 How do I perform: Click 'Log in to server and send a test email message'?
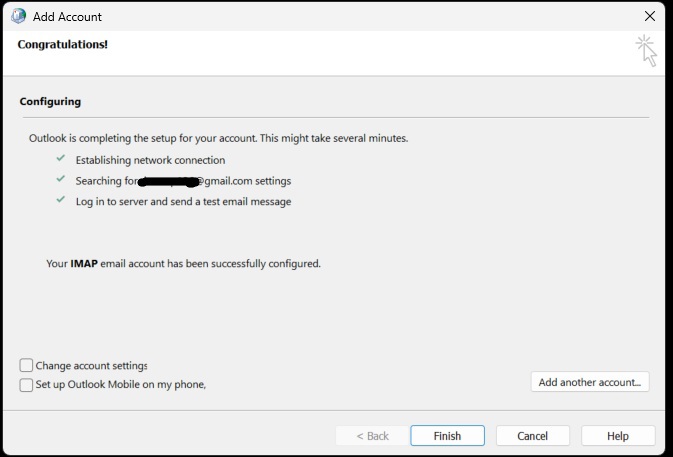pos(183,202)
